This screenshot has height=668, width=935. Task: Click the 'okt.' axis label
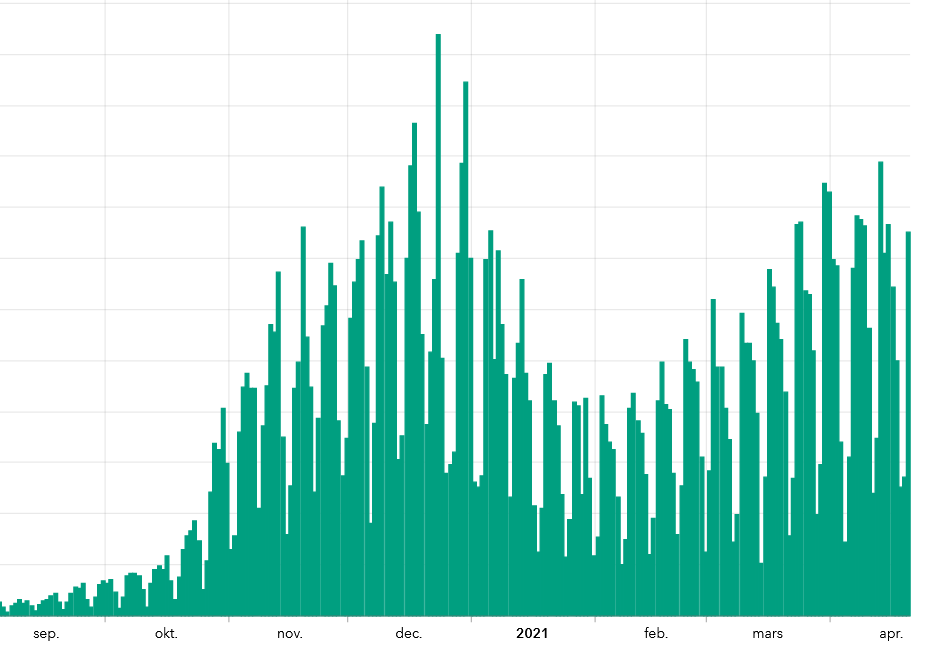tap(166, 633)
